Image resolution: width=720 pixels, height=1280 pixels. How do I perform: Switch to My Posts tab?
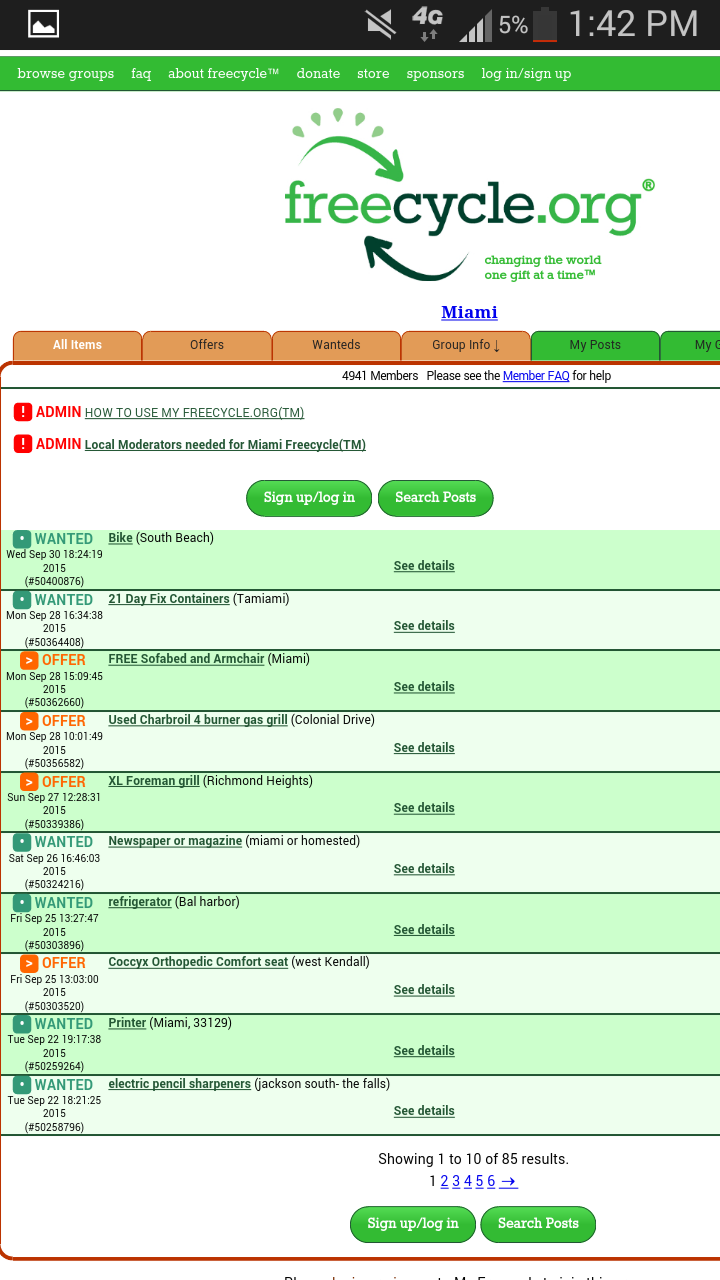tap(595, 345)
